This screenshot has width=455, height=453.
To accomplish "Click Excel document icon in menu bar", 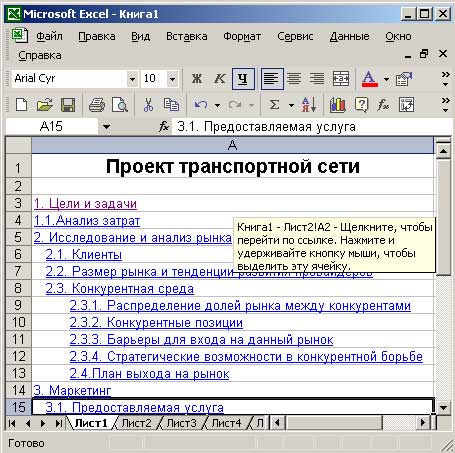I will coord(20,35).
